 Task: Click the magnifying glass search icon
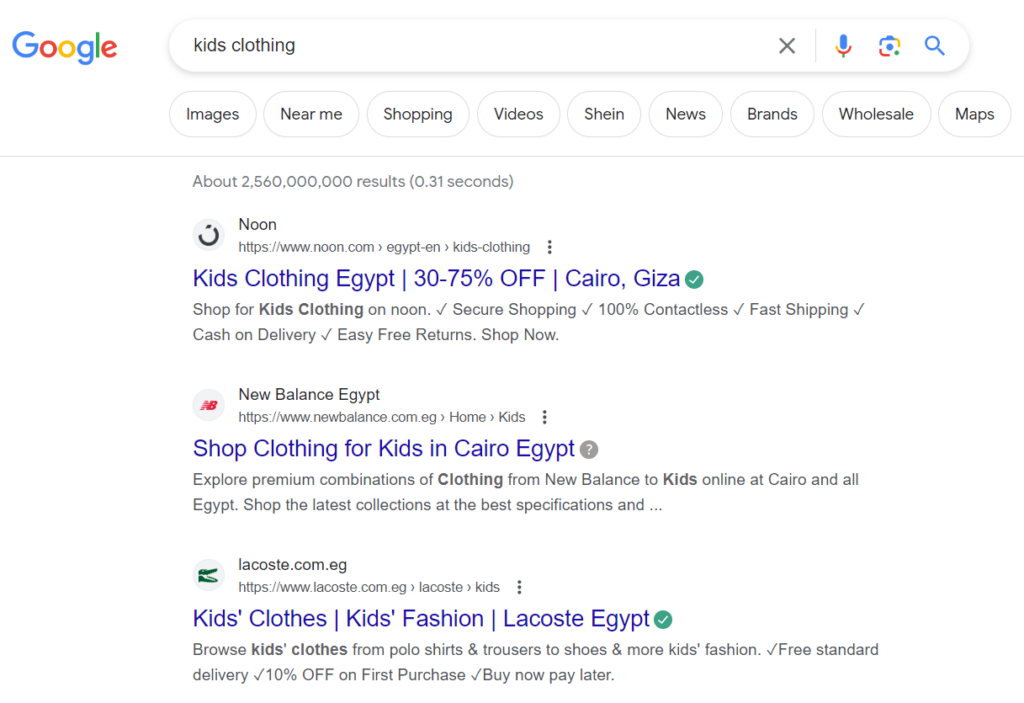(935, 46)
